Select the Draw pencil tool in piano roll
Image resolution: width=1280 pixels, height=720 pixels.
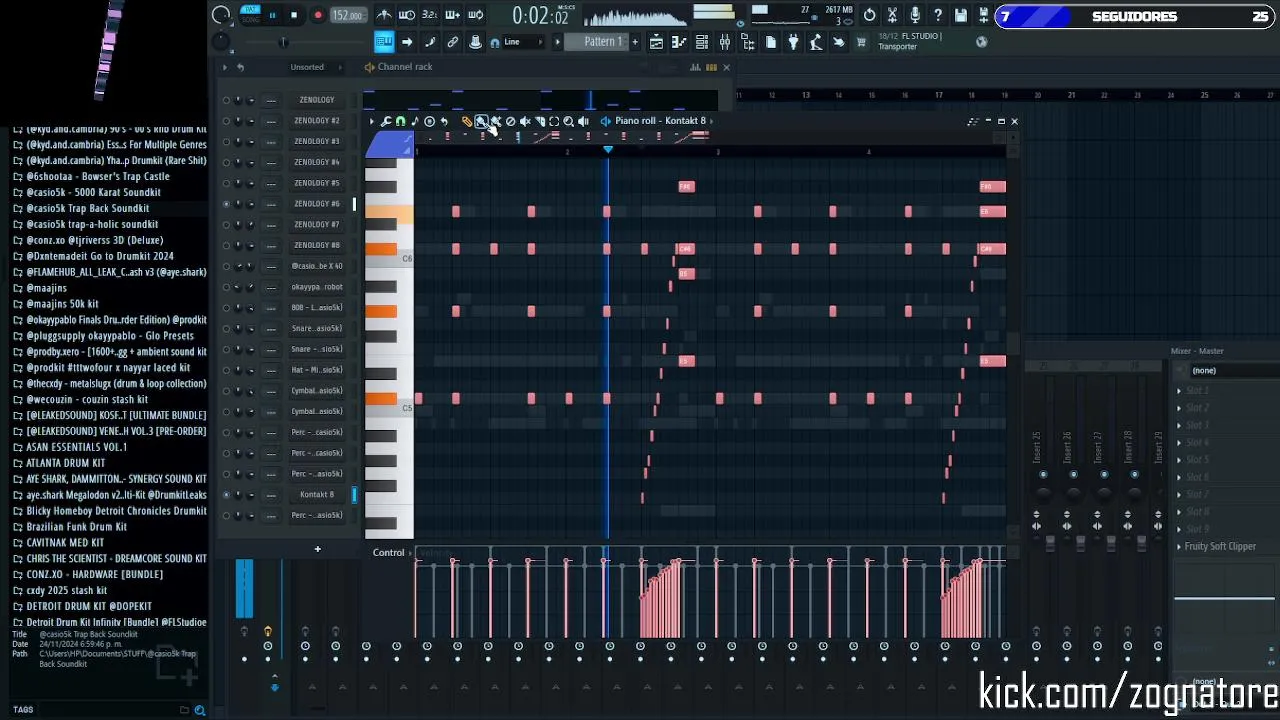466,121
